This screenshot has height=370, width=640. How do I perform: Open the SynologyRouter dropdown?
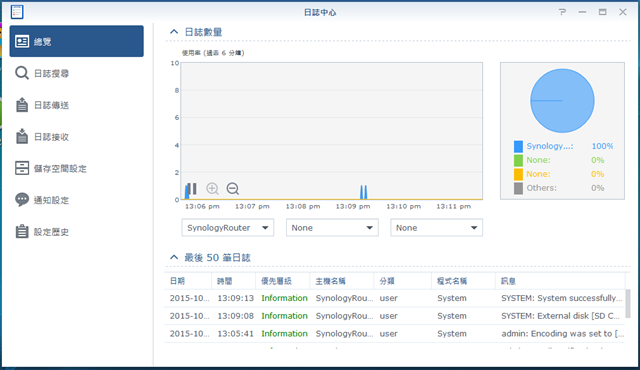coord(228,228)
